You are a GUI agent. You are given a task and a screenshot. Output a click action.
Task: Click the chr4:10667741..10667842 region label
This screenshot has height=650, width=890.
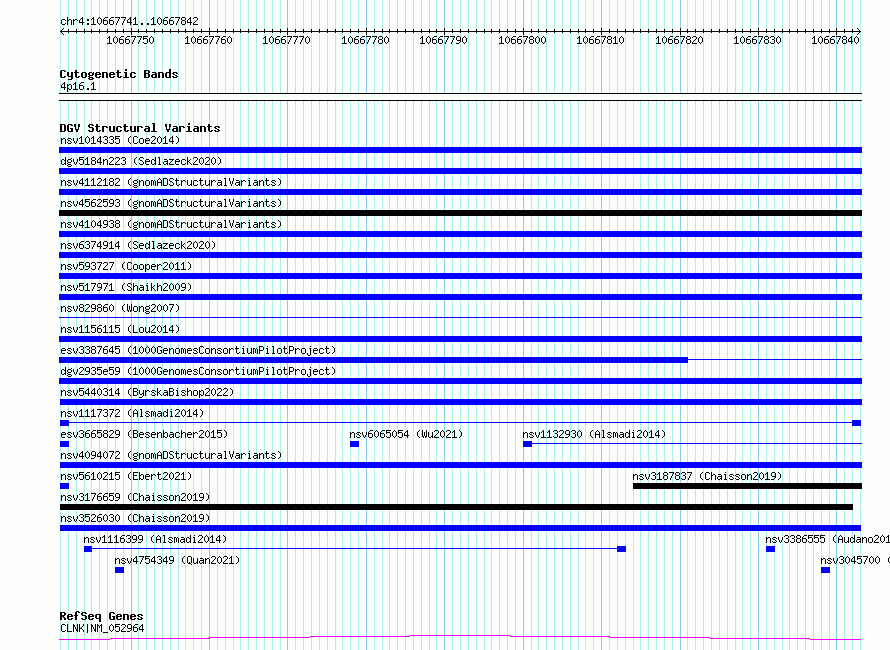[129, 21]
